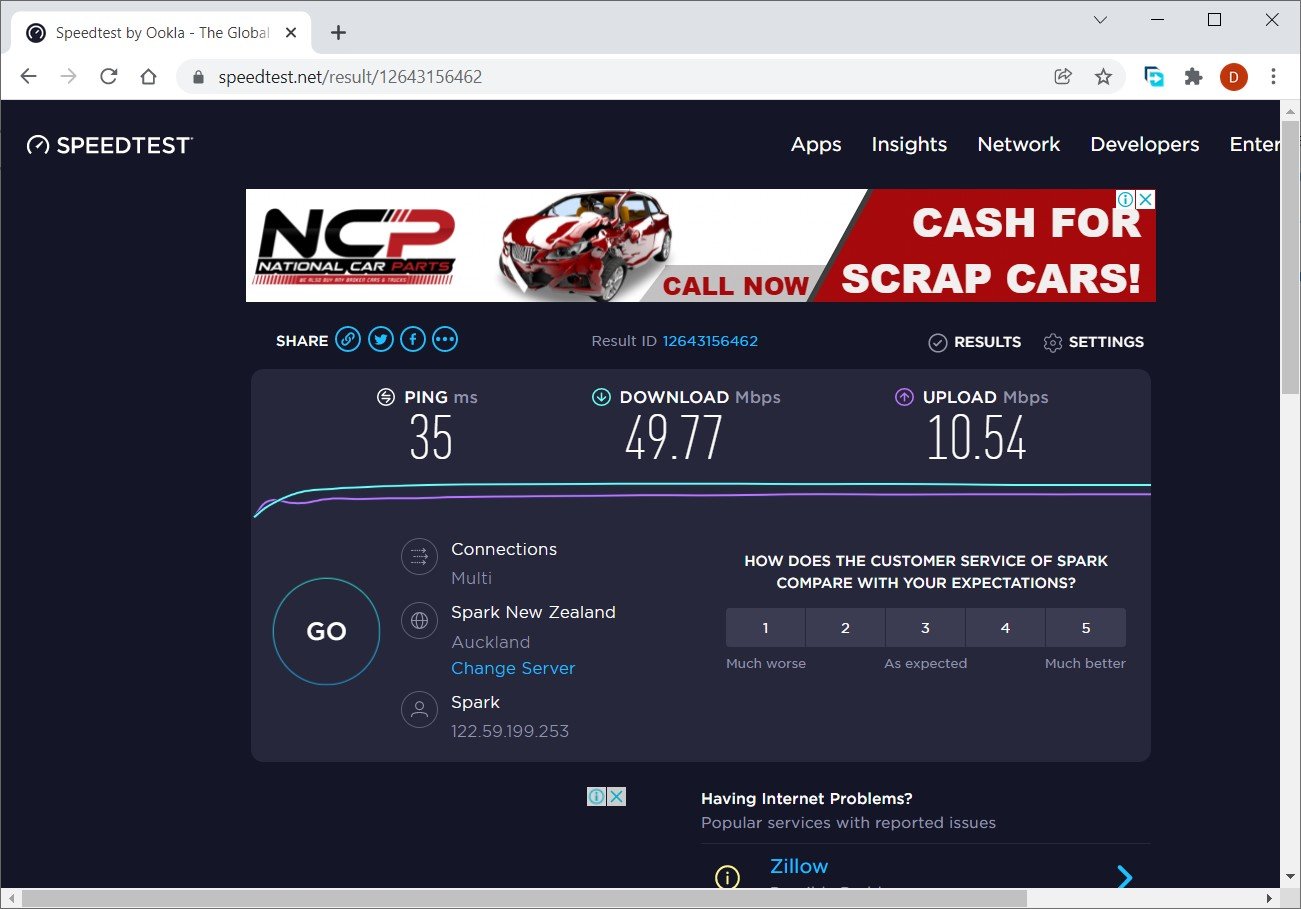Bookmark this page with the star
Viewport: 1301px width, 909px height.
click(x=1103, y=76)
